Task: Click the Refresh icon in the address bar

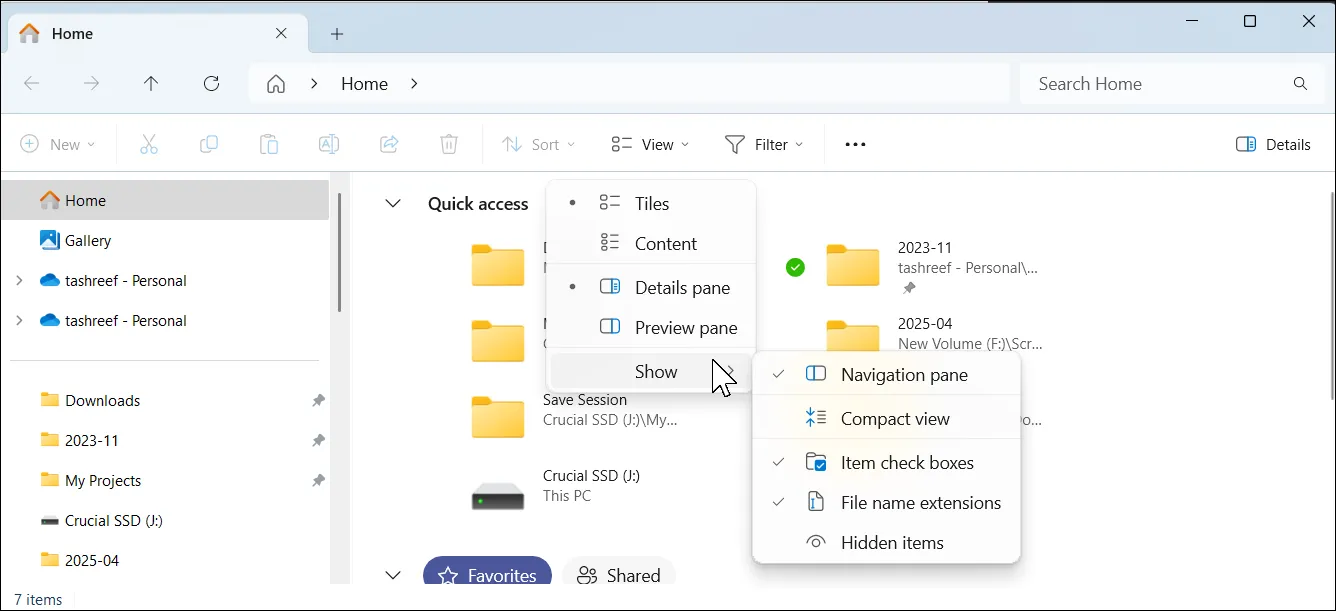Action: click(211, 84)
